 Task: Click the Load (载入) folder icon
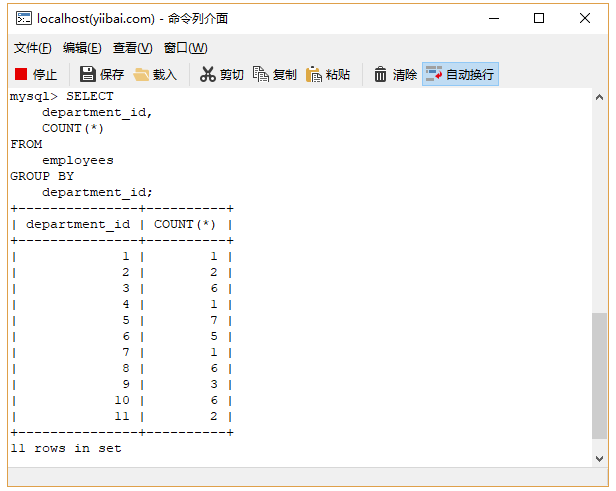point(141,74)
